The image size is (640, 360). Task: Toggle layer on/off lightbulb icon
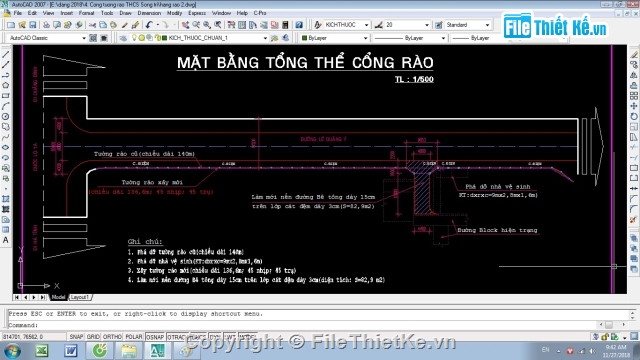pos(134,38)
